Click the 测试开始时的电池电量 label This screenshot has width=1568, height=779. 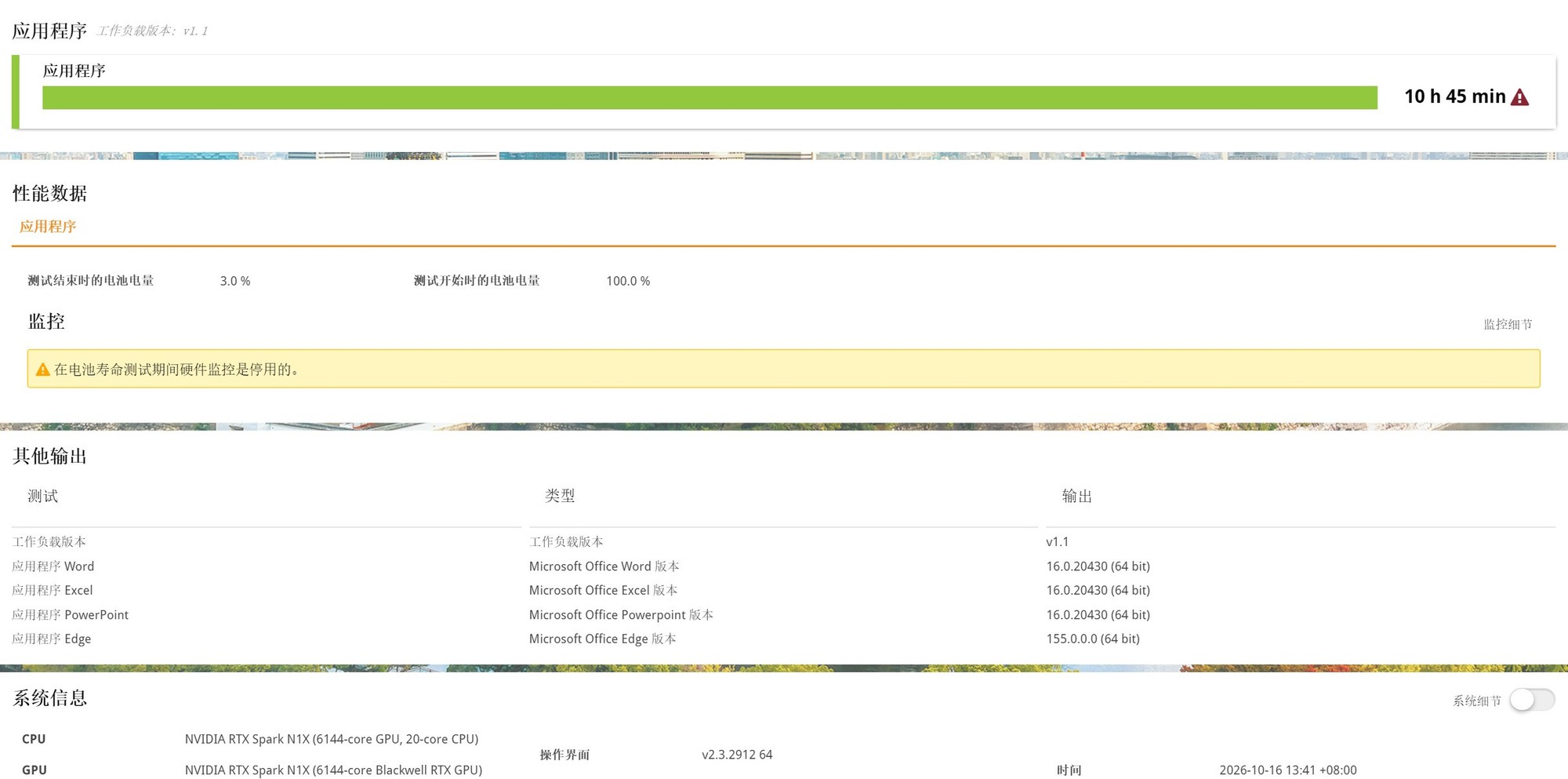coord(477,281)
